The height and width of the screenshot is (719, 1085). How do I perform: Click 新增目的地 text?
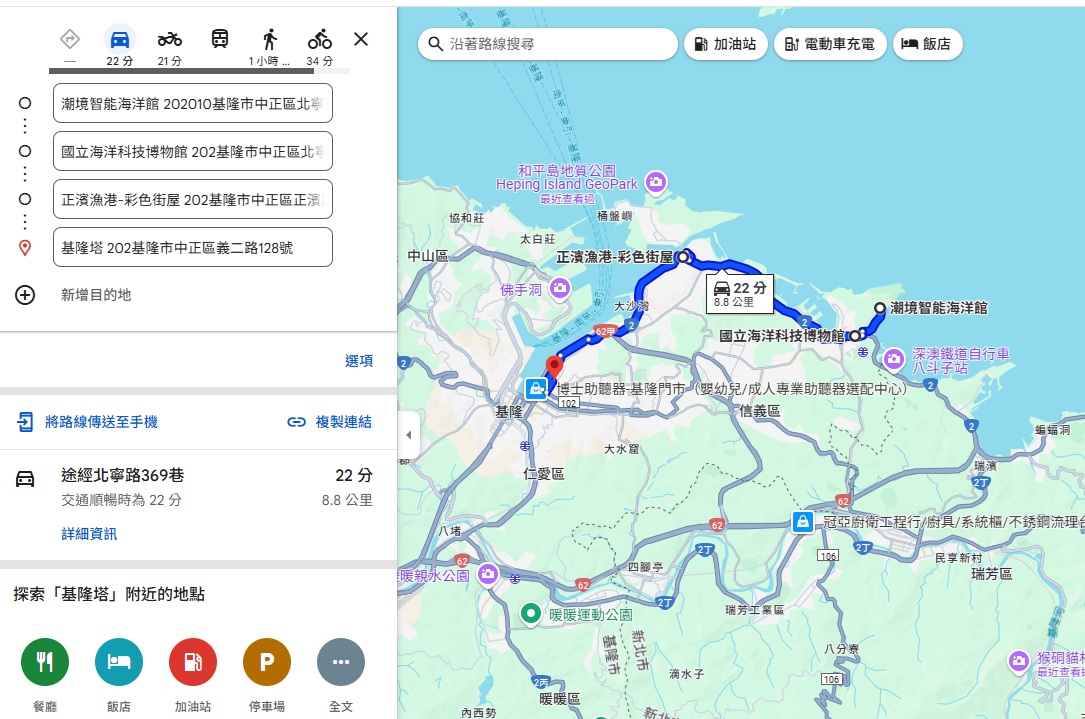(96, 295)
